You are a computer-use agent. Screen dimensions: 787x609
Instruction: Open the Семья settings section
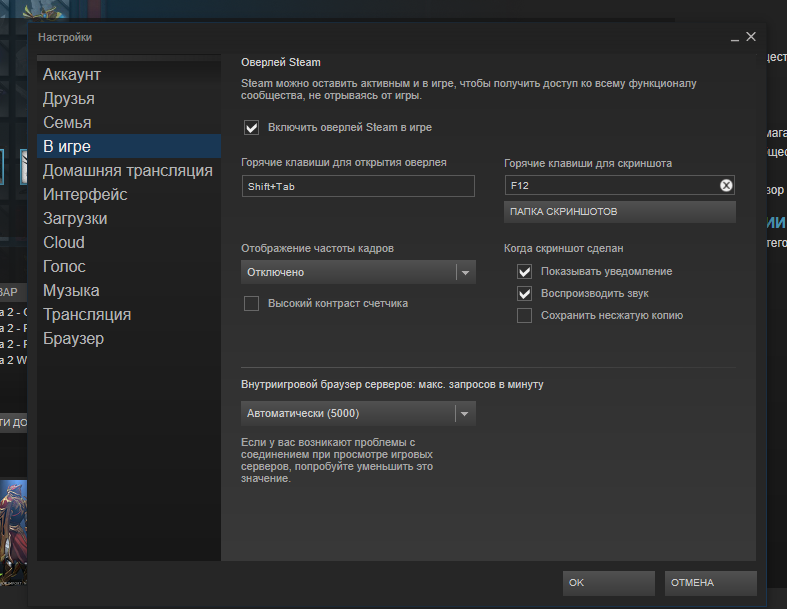[x=129, y=123]
